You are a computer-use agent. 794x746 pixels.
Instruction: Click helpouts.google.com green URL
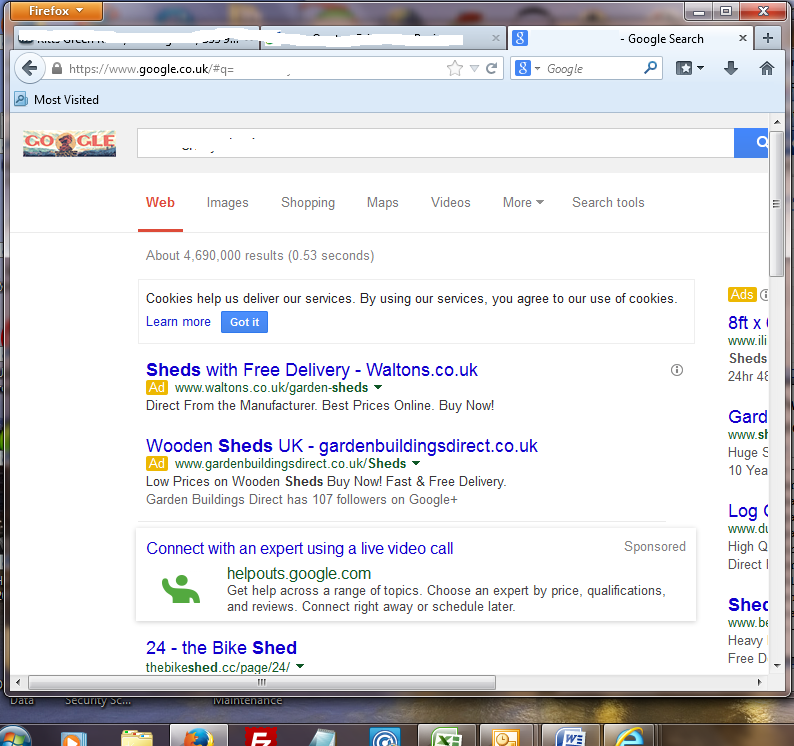[299, 573]
